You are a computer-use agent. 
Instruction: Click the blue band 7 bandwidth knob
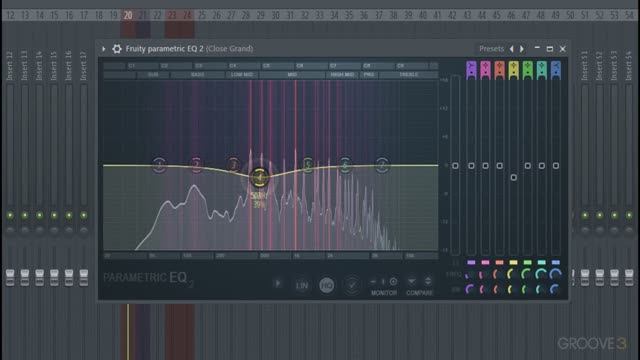pos(555,289)
